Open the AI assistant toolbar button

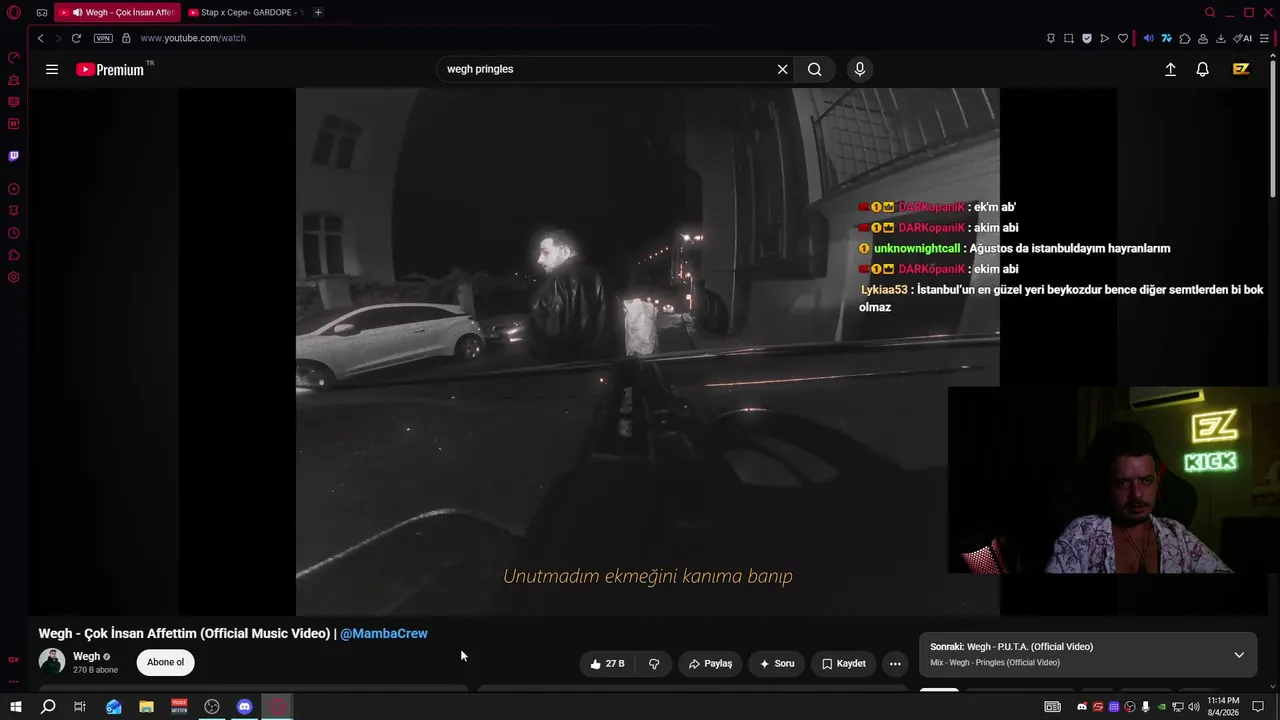[1243, 38]
